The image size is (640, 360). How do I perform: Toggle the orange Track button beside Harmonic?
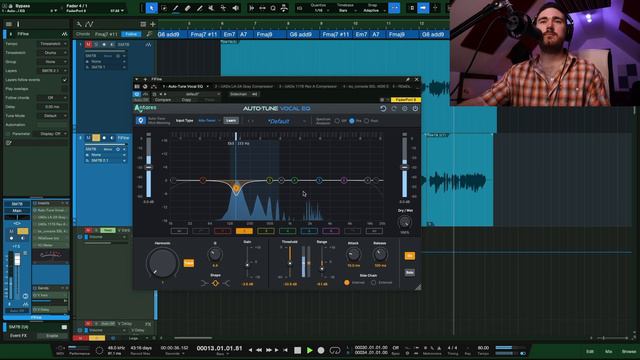[189, 263]
